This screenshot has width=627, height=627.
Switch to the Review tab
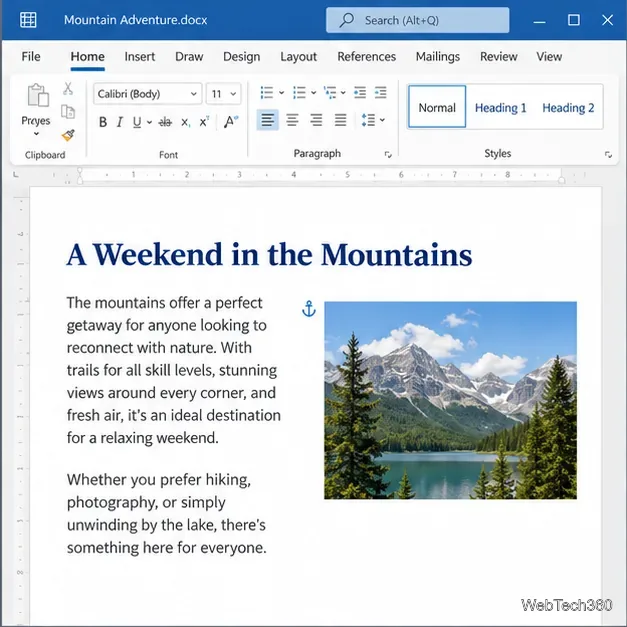point(499,56)
